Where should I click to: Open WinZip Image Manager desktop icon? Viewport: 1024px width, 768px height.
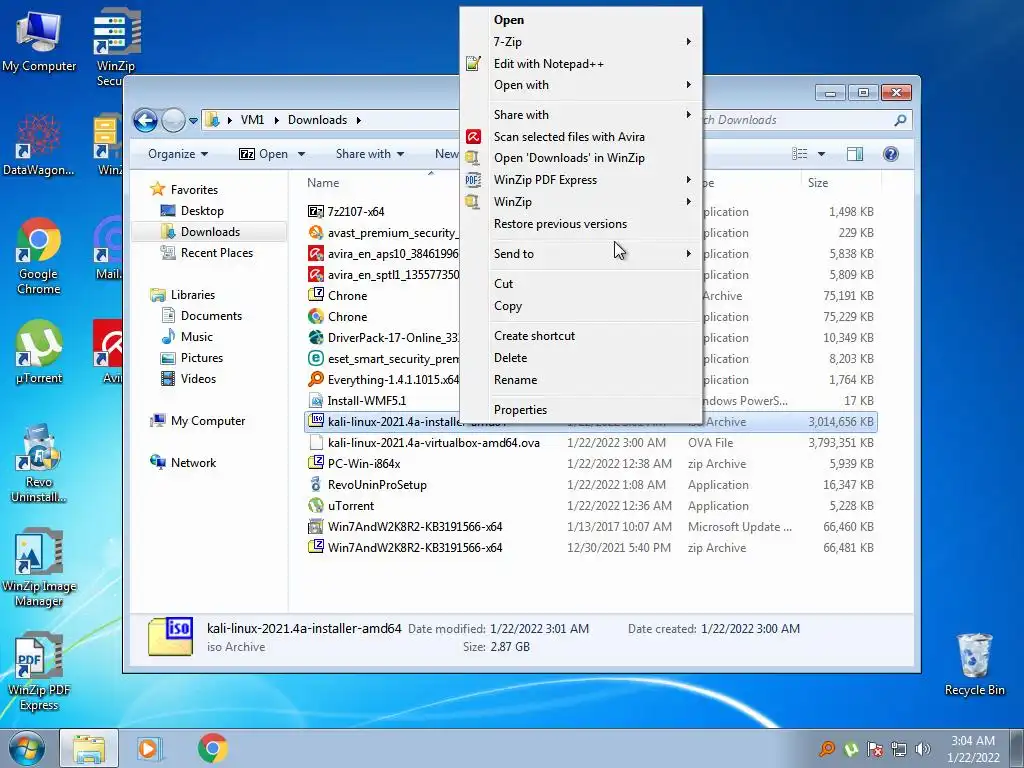point(39,567)
